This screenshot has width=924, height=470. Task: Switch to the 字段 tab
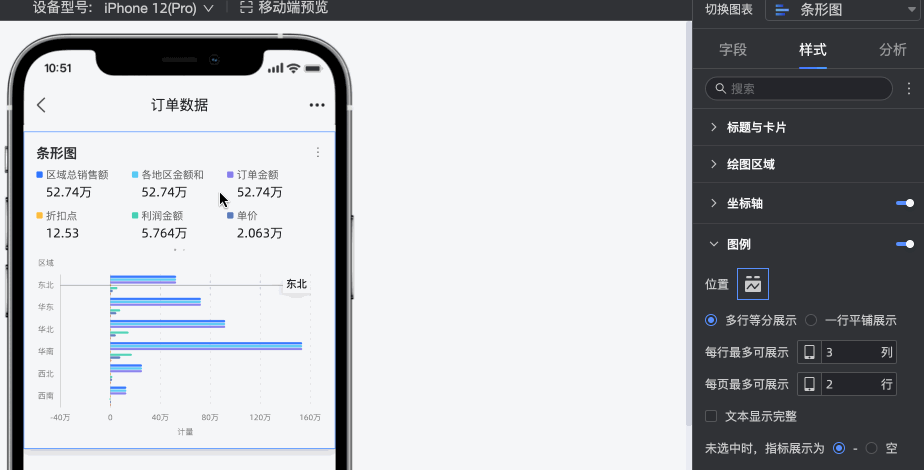tap(733, 50)
